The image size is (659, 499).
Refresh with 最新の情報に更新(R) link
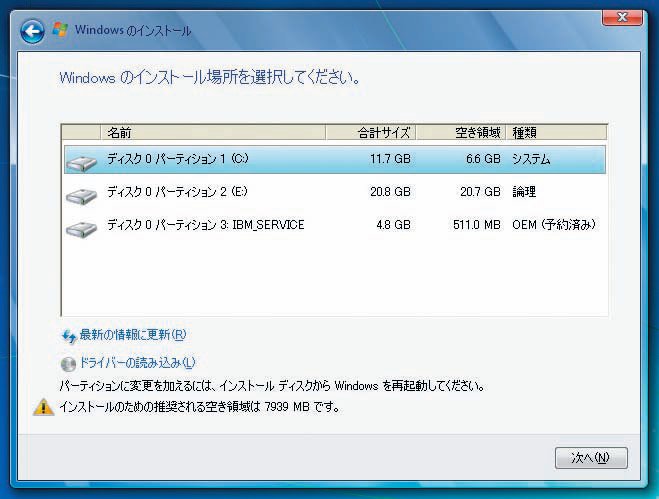[133, 335]
